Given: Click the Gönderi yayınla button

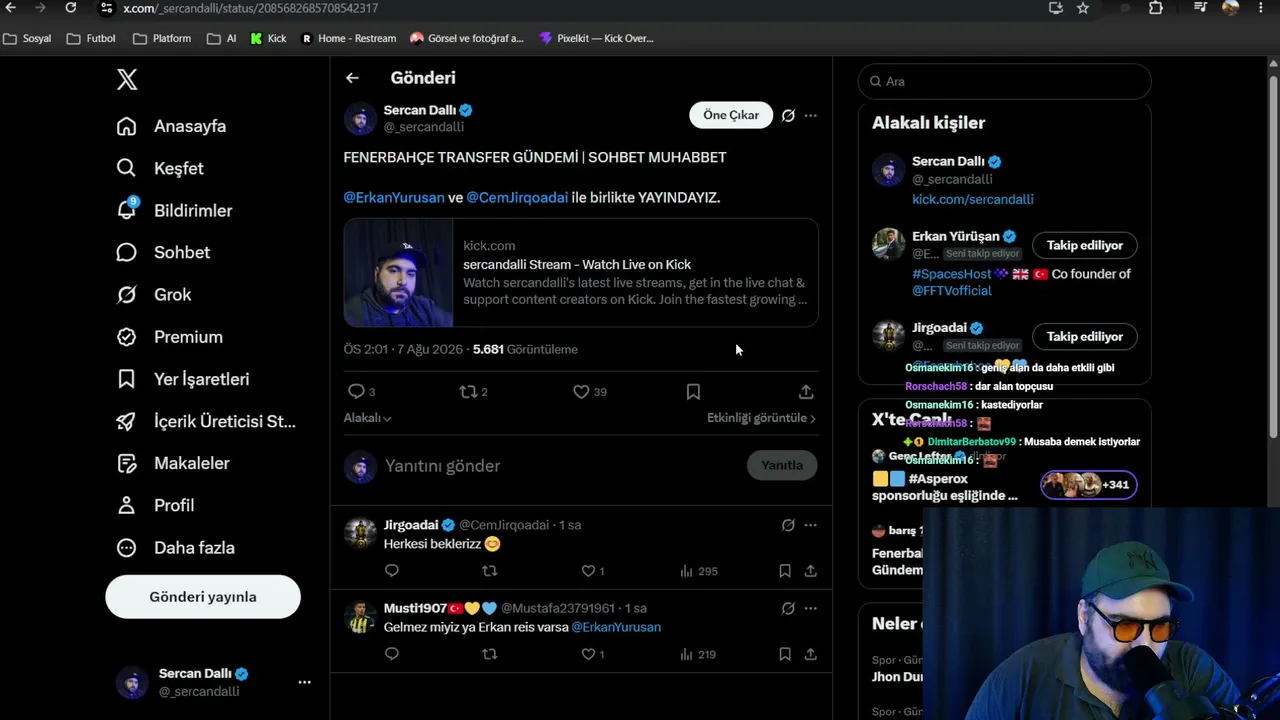Looking at the screenshot, I should click(203, 597).
